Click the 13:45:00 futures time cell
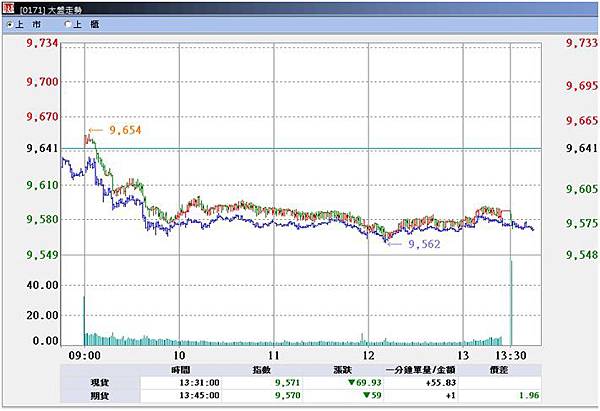The width and height of the screenshot is (600, 411). click(199, 395)
